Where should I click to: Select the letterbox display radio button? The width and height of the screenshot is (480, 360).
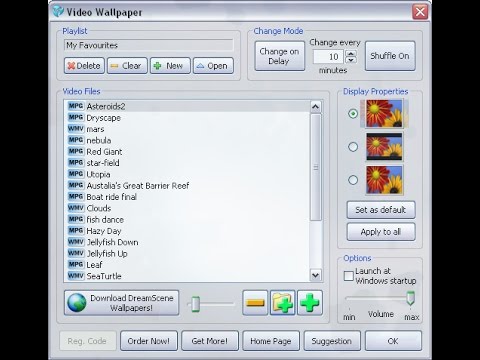[x=353, y=147]
